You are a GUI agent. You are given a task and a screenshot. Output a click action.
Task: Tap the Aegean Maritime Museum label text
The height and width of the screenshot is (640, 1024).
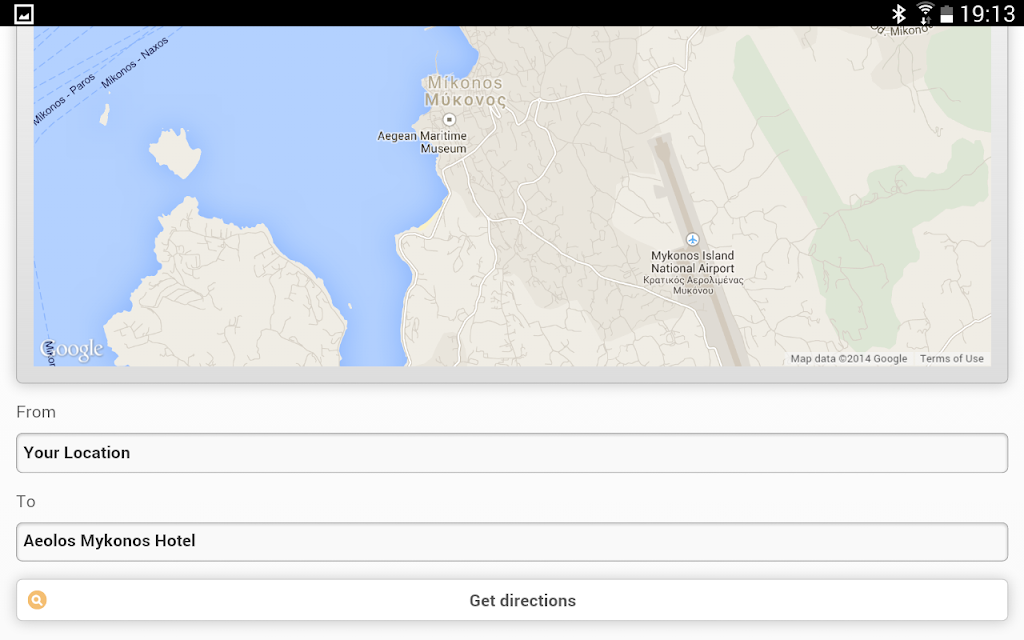tap(423, 142)
